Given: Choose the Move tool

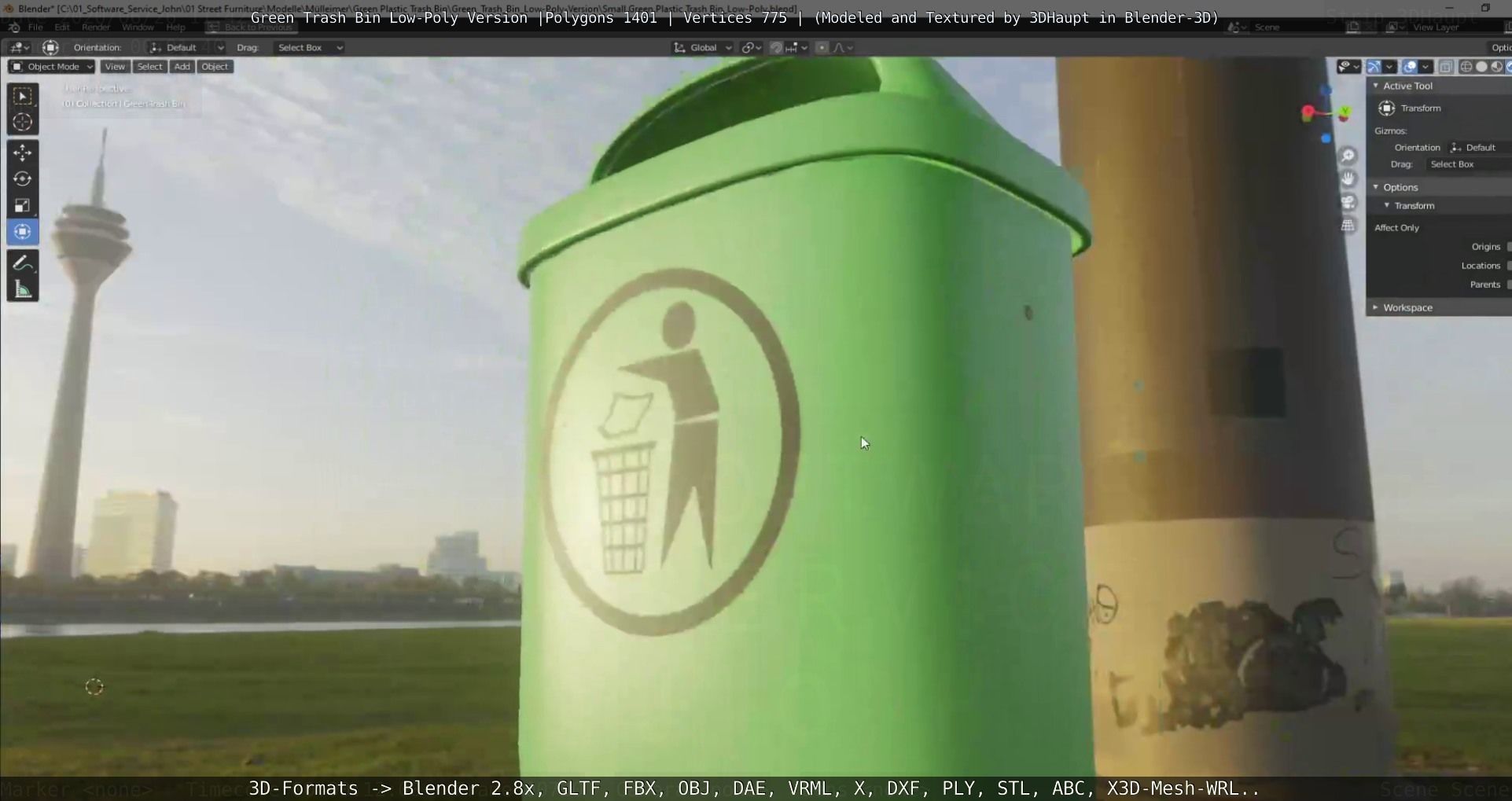Looking at the screenshot, I should tap(22, 152).
